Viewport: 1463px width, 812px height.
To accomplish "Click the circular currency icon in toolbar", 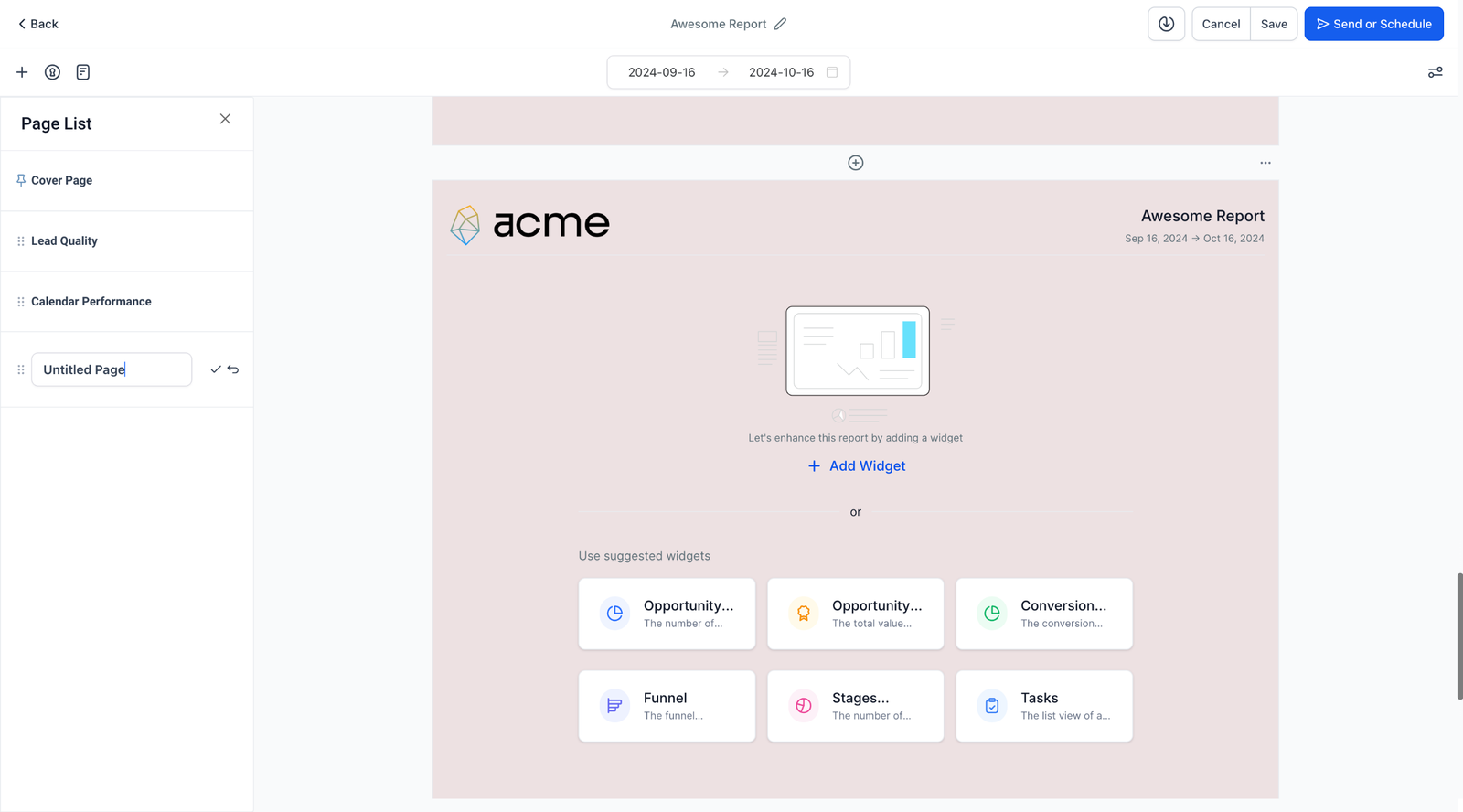I will [x=52, y=72].
